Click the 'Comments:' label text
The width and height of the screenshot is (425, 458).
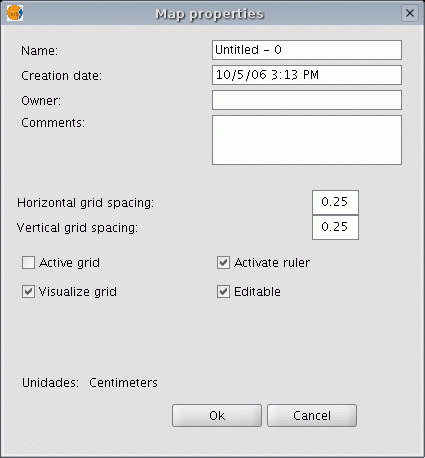[x=53, y=123]
